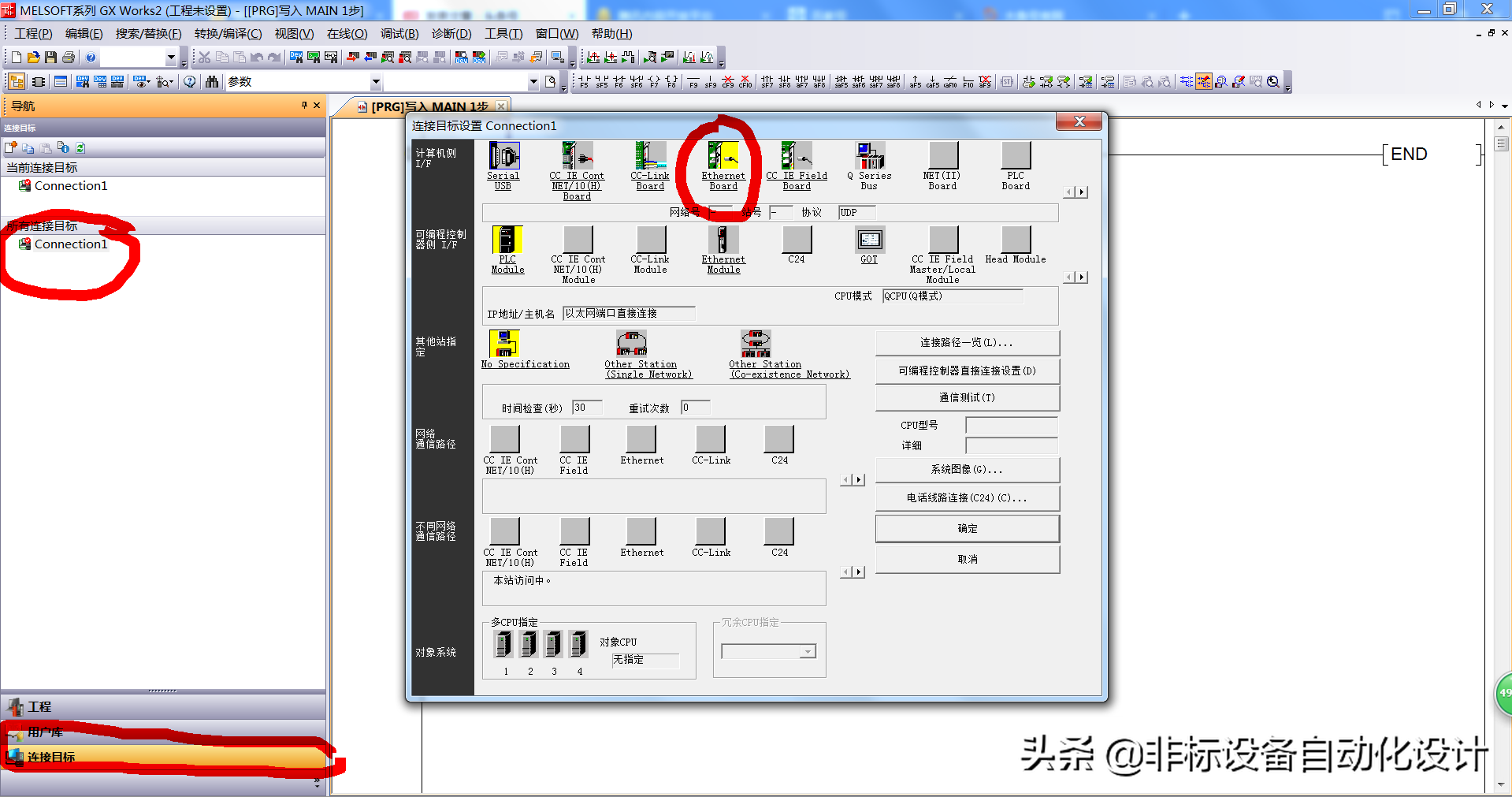
Task: Open the 冗余CPU指定 dropdown
Action: [808, 652]
